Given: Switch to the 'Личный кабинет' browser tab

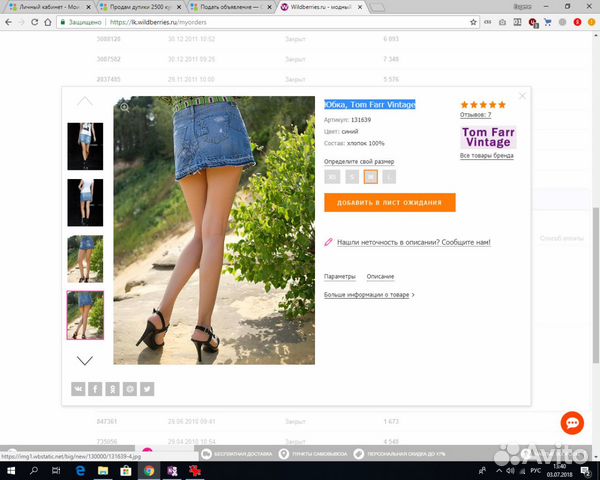Looking at the screenshot, I should [48, 7].
